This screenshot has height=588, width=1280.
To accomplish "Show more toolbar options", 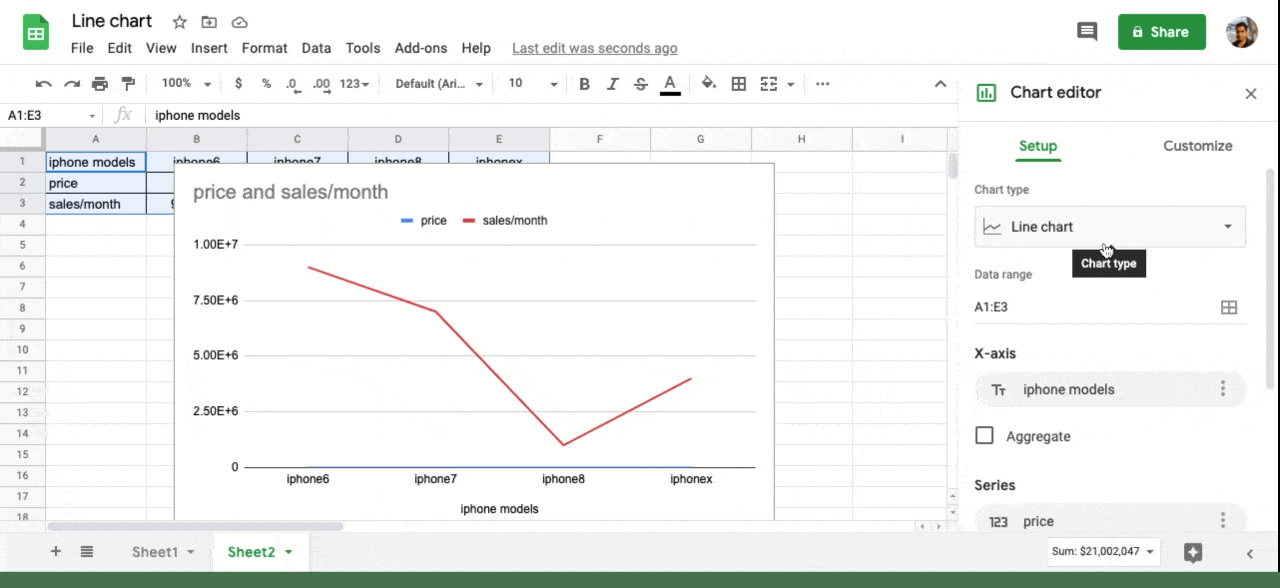I will click(x=823, y=84).
